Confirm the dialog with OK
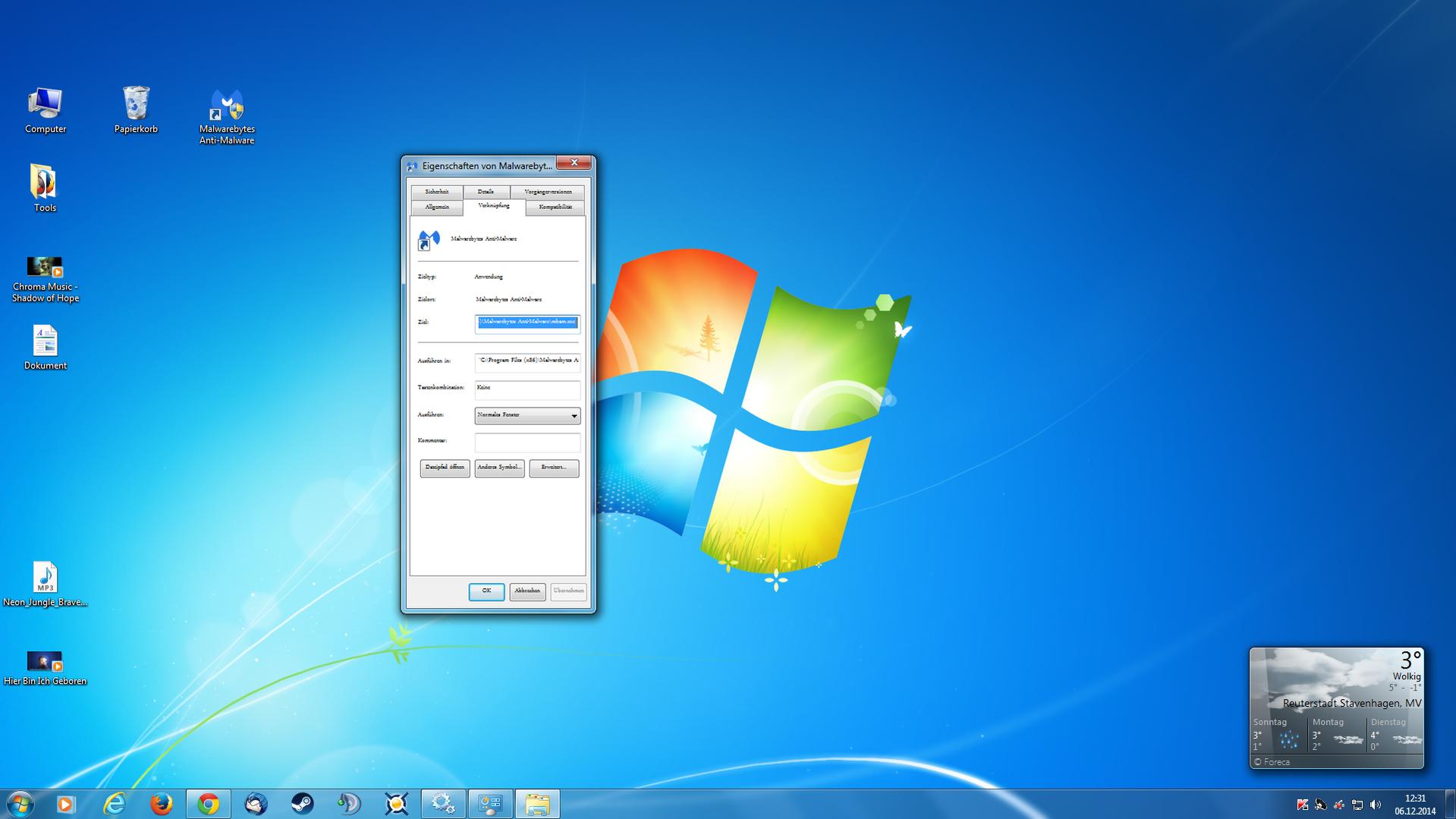This screenshot has width=1456, height=819. tap(486, 591)
